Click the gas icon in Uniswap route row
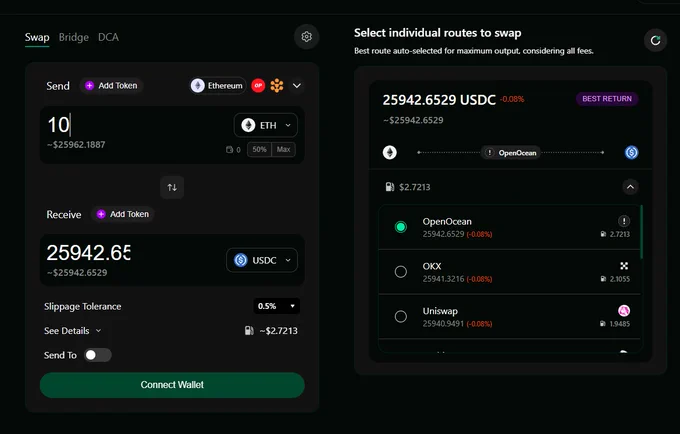The image size is (680, 434). [x=603, y=323]
